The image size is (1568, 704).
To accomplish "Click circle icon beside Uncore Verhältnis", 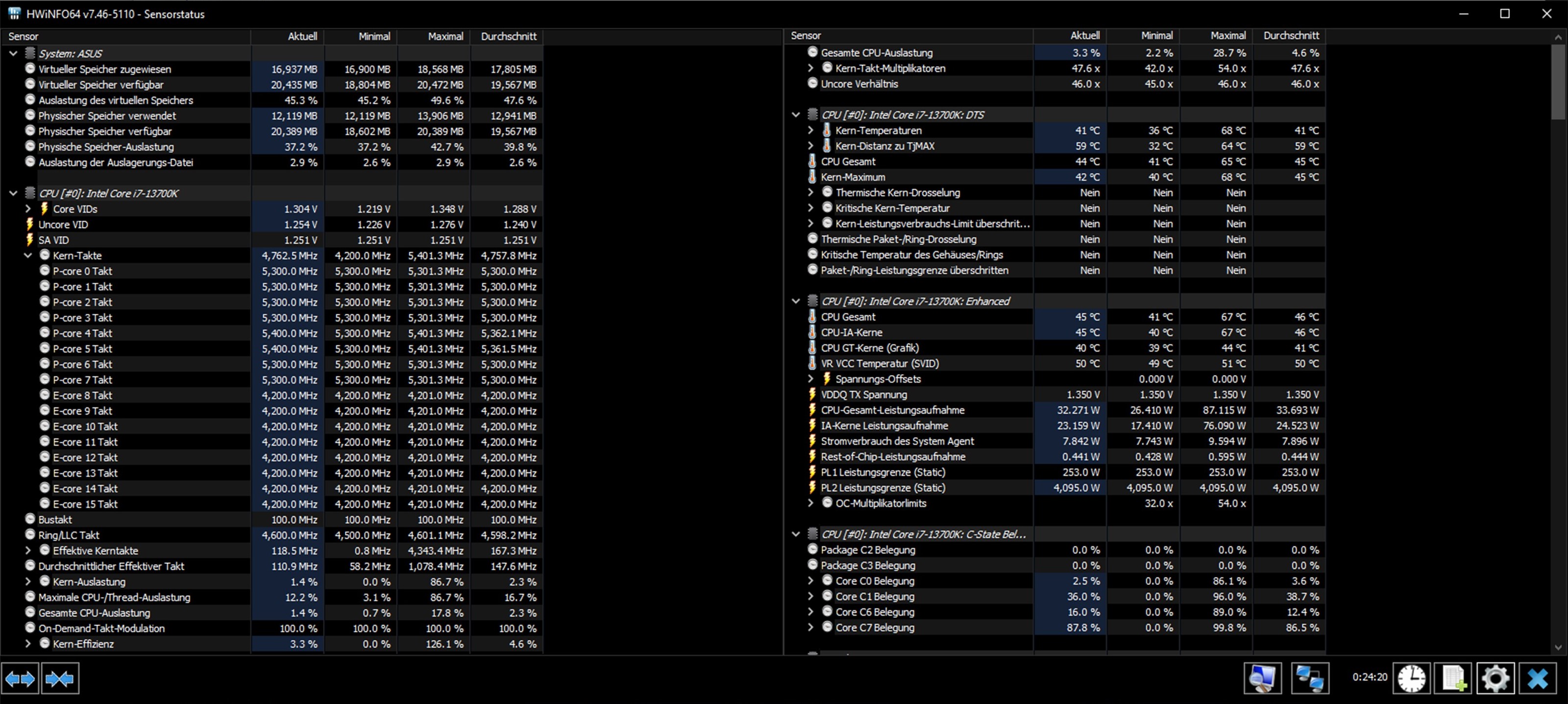I will (x=812, y=83).
